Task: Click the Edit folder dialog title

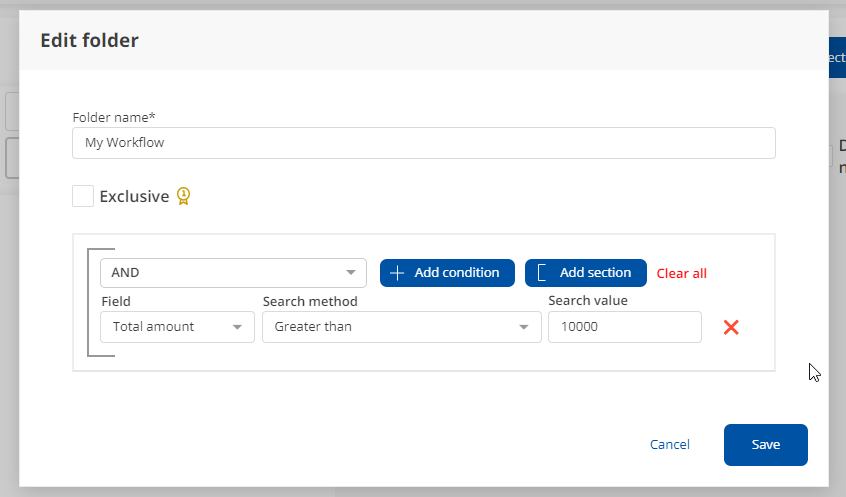Action: click(89, 41)
